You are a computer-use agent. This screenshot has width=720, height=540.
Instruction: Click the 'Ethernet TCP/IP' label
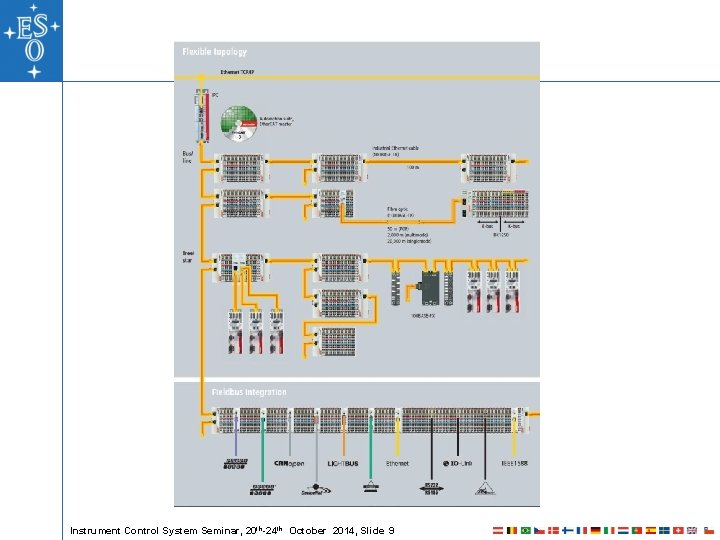[237, 72]
